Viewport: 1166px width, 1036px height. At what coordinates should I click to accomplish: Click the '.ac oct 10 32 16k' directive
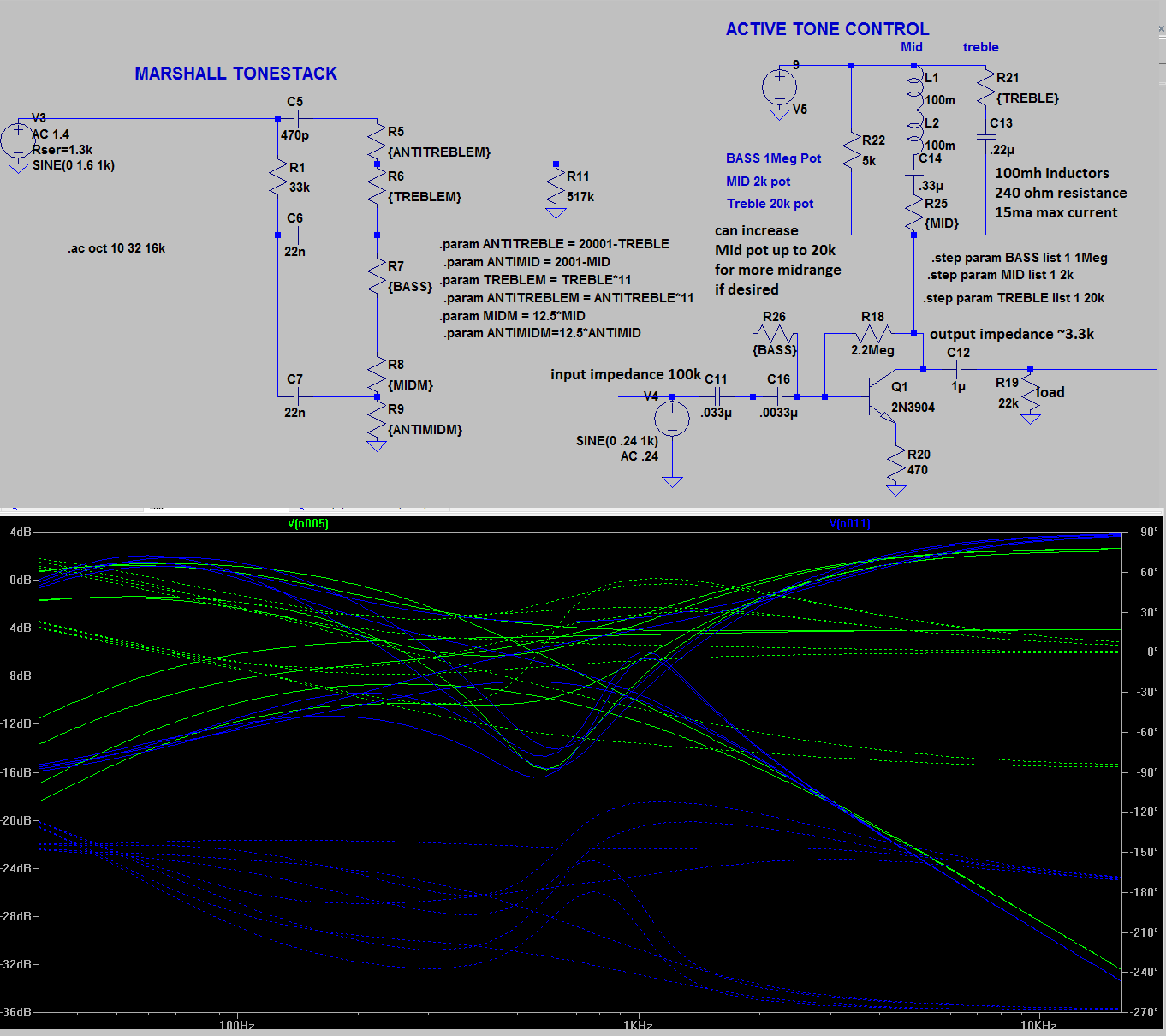(116, 248)
